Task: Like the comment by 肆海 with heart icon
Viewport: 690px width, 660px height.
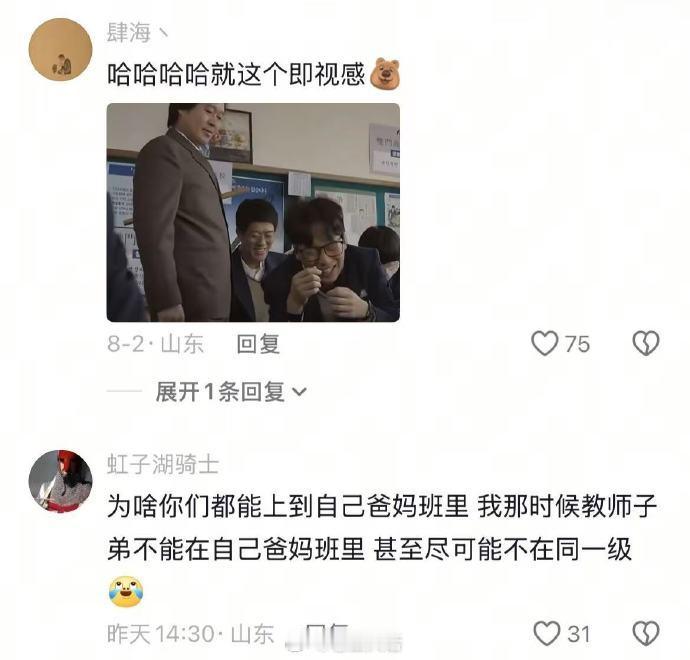Action: click(x=545, y=343)
